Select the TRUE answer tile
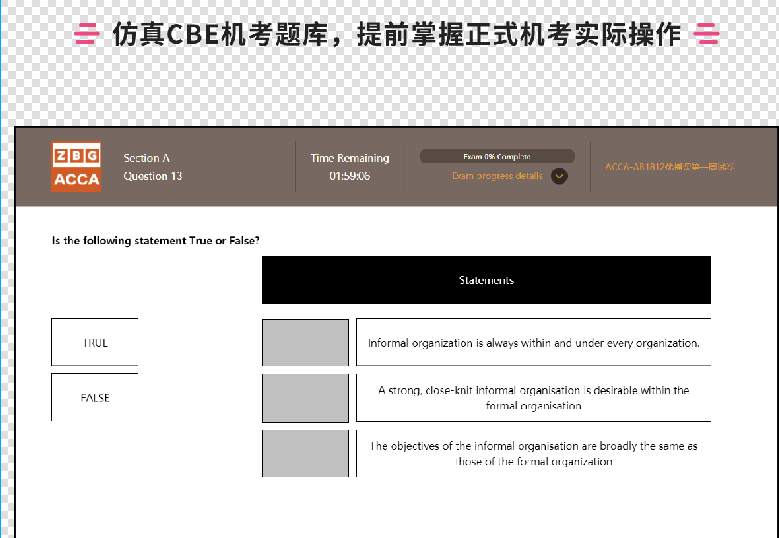 click(x=95, y=343)
